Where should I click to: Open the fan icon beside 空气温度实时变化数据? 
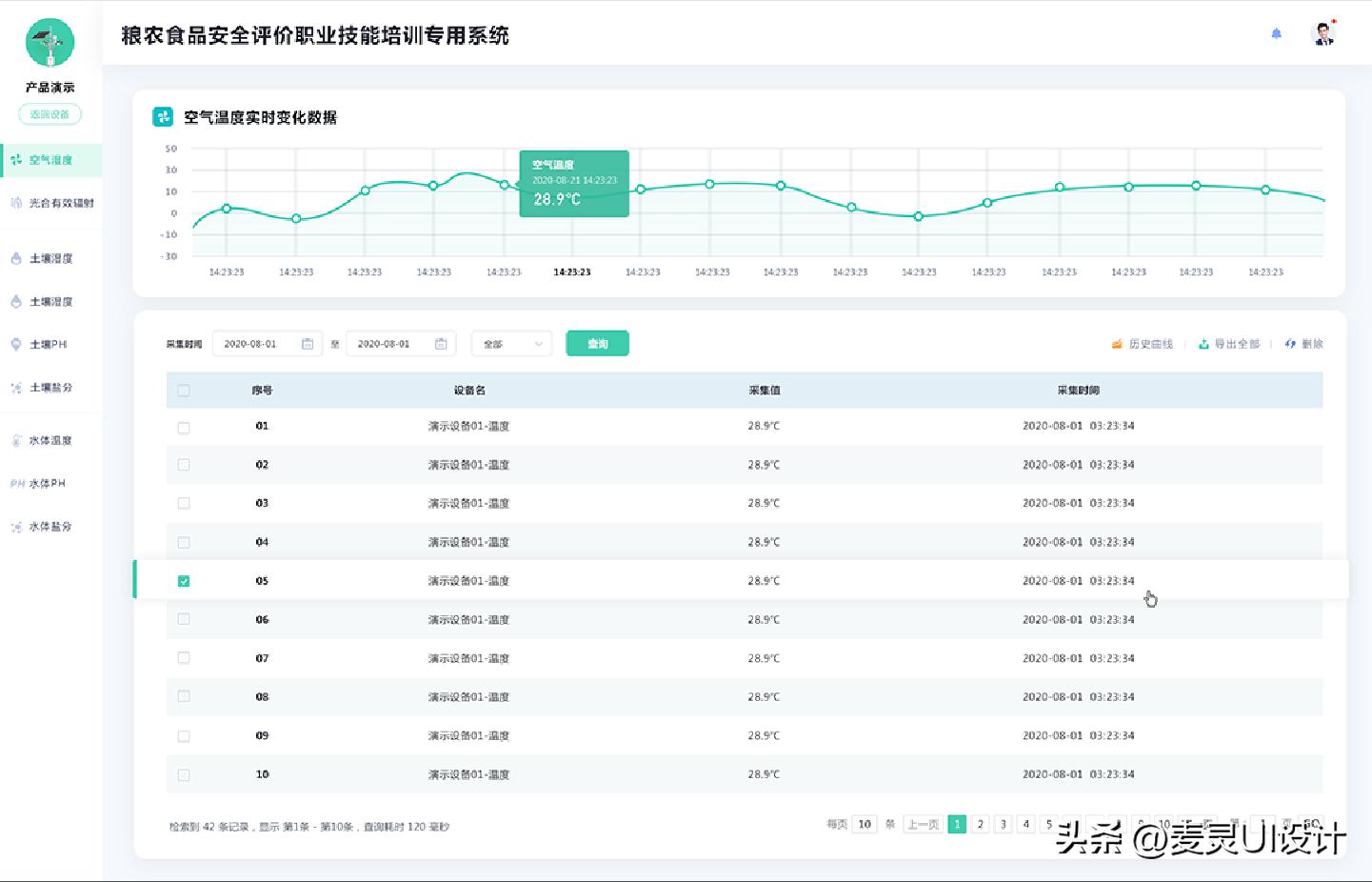[161, 117]
